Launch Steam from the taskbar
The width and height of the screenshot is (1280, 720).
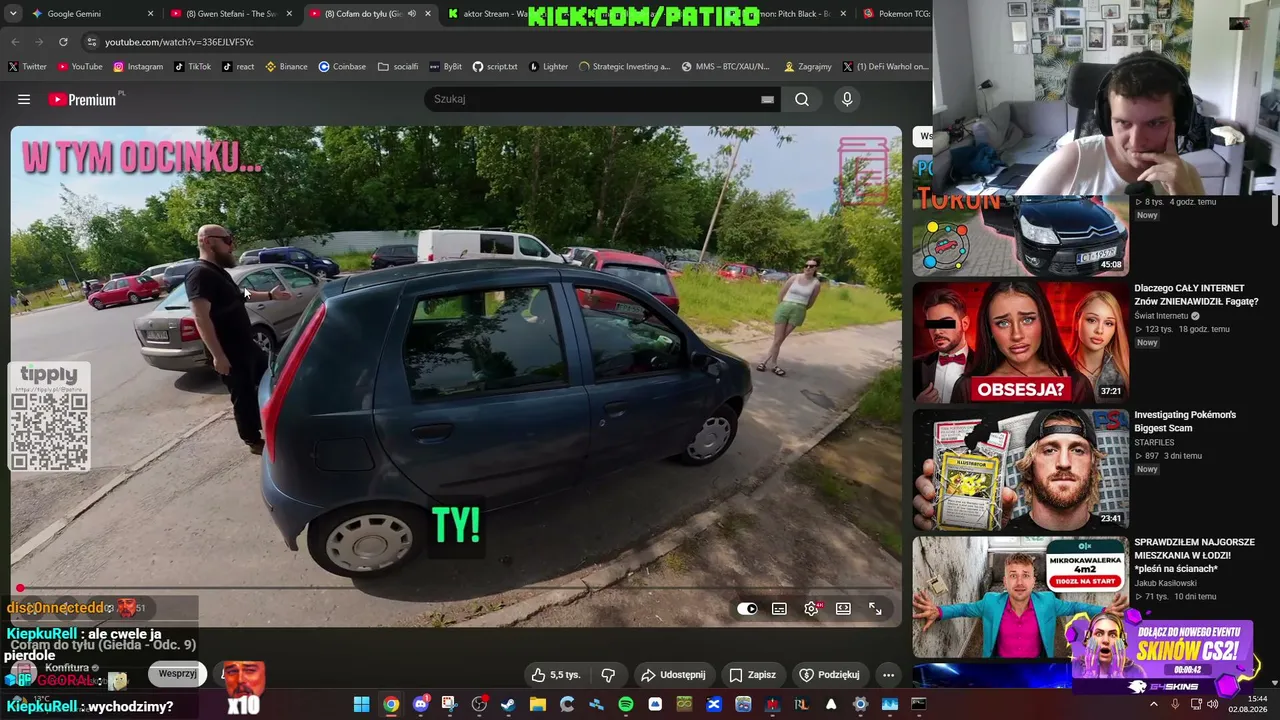click(508, 704)
